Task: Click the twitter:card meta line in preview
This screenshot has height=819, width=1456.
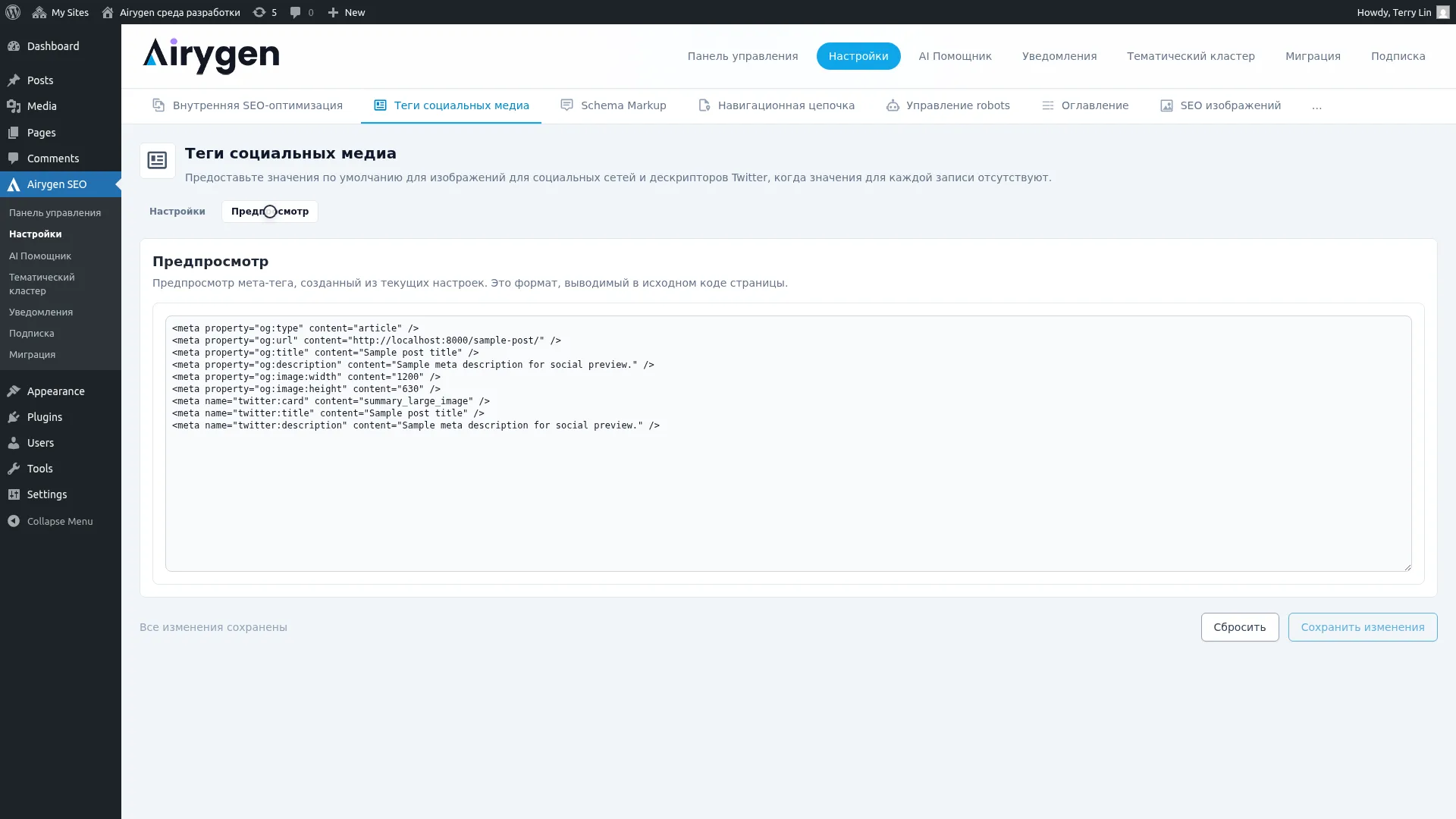Action: 331,401
